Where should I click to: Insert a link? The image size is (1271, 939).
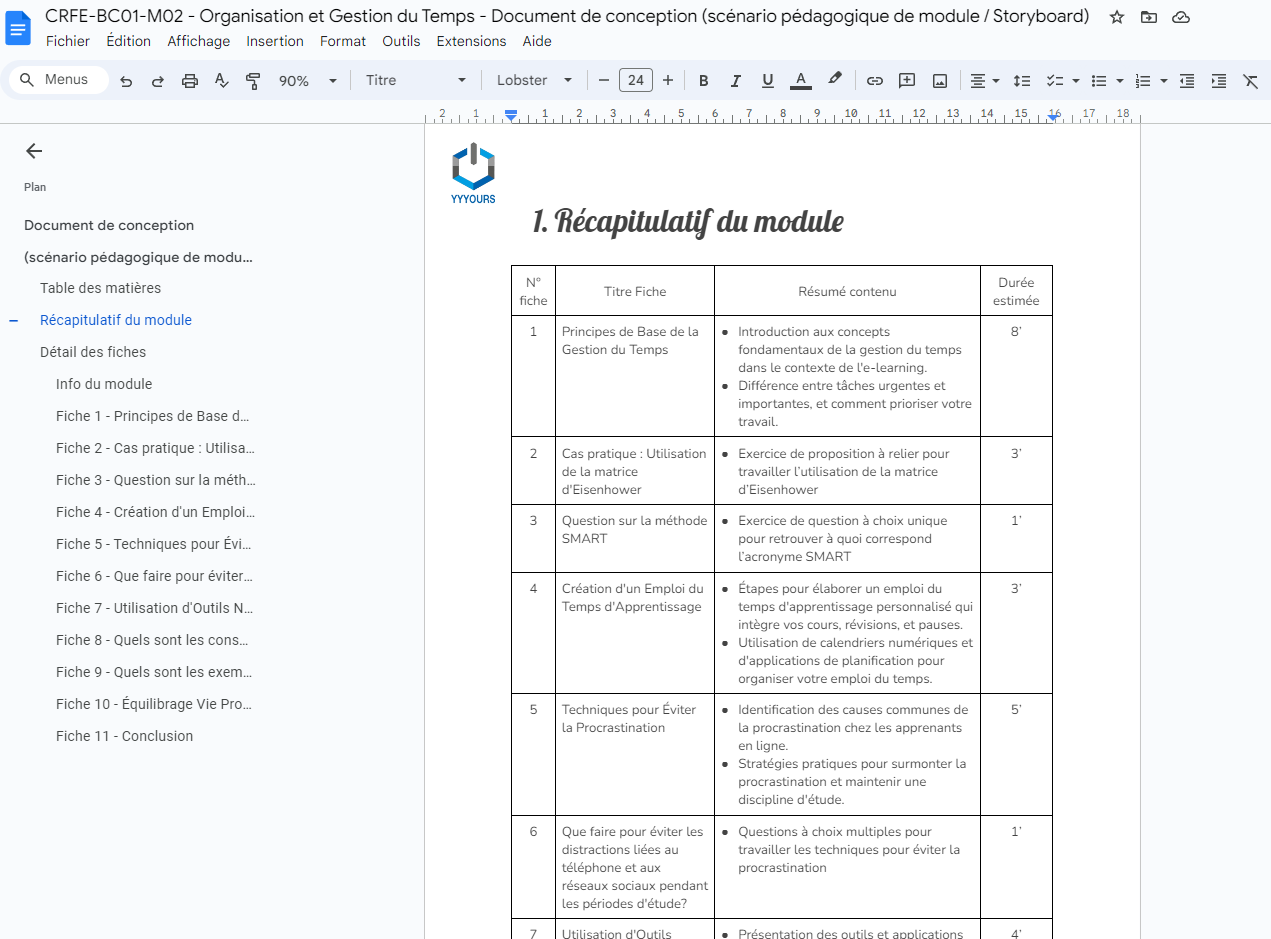[x=875, y=81]
